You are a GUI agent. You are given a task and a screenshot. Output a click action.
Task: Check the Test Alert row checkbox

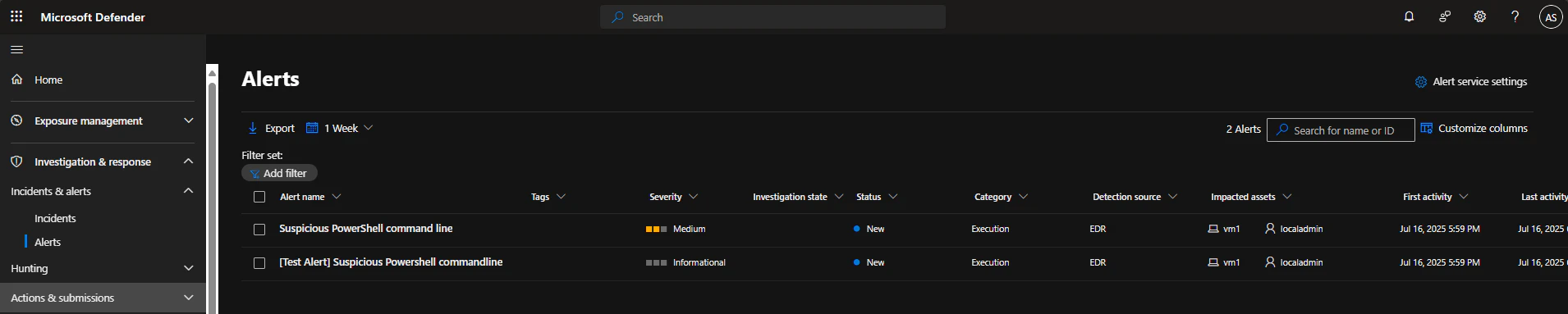pos(259,263)
